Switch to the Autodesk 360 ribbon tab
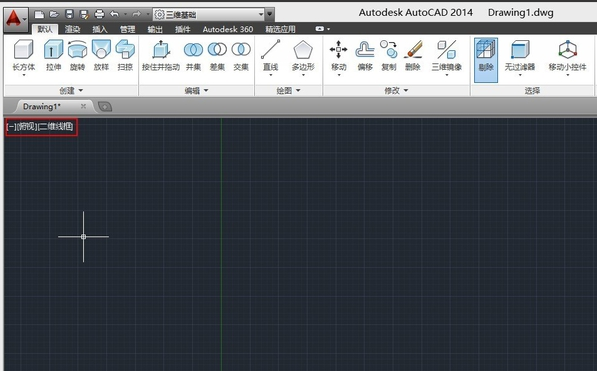 click(x=228, y=29)
